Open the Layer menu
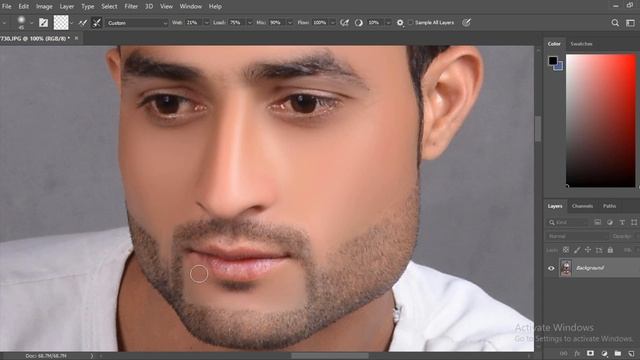 coord(67,7)
